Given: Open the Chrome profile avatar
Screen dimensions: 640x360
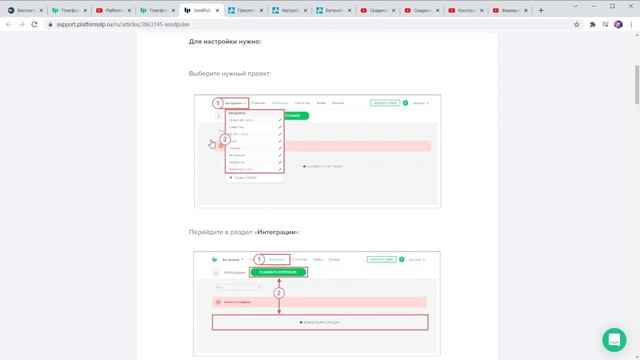Looking at the screenshot, I should click(618, 24).
